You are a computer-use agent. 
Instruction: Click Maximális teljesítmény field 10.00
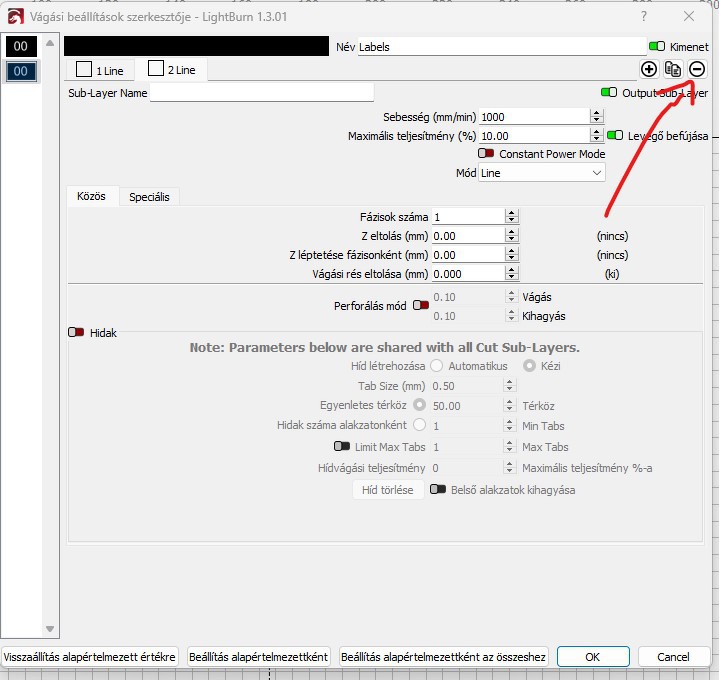tap(534, 136)
